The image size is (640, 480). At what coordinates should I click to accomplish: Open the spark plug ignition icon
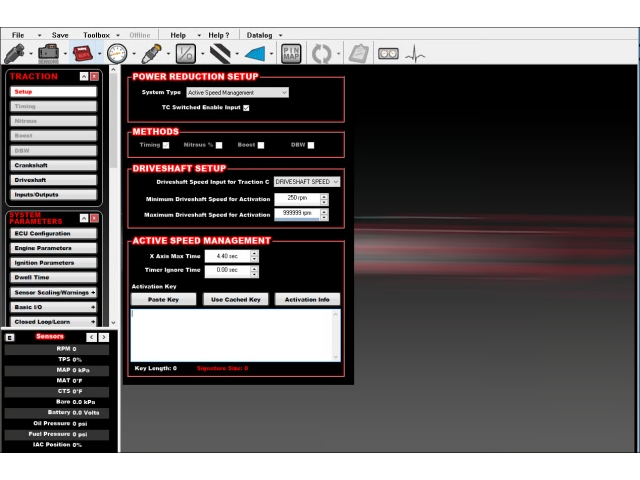151,53
